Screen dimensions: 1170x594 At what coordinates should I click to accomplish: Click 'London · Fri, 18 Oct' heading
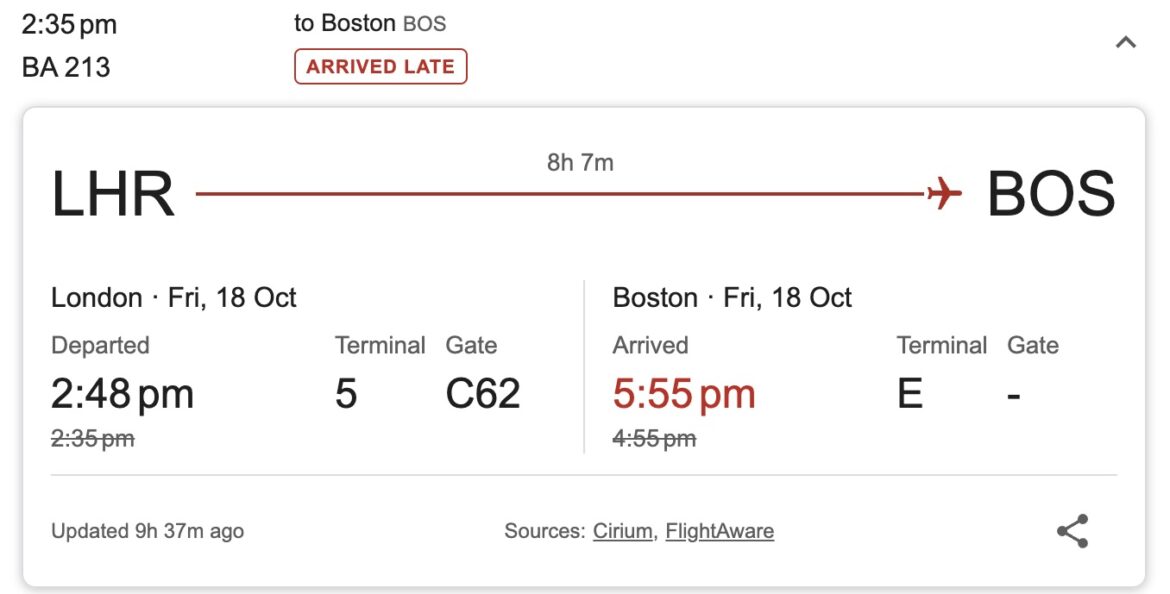coord(174,298)
